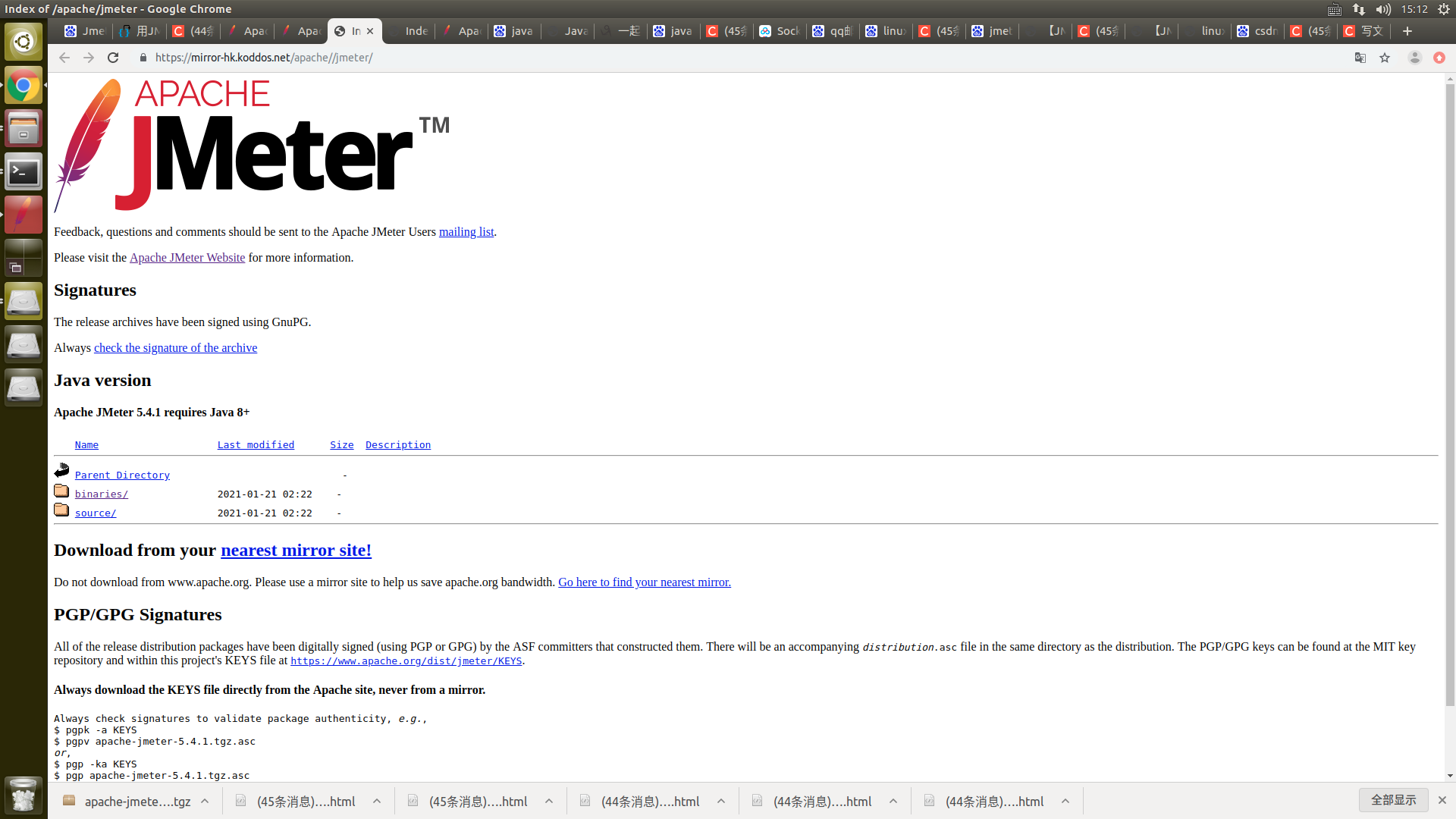Open the Google Translate page icon
The image size is (1456, 819).
(x=1360, y=58)
